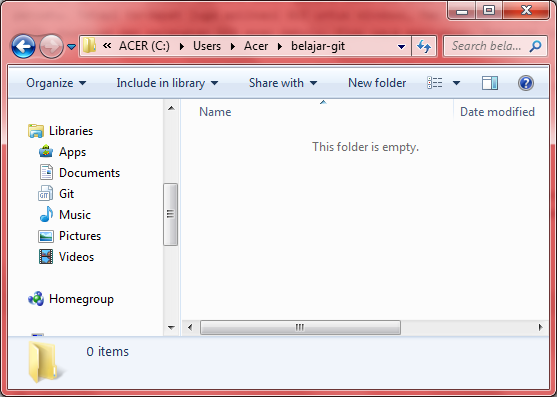Go back with the blue Back arrow
The image size is (557, 397).
click(23, 46)
